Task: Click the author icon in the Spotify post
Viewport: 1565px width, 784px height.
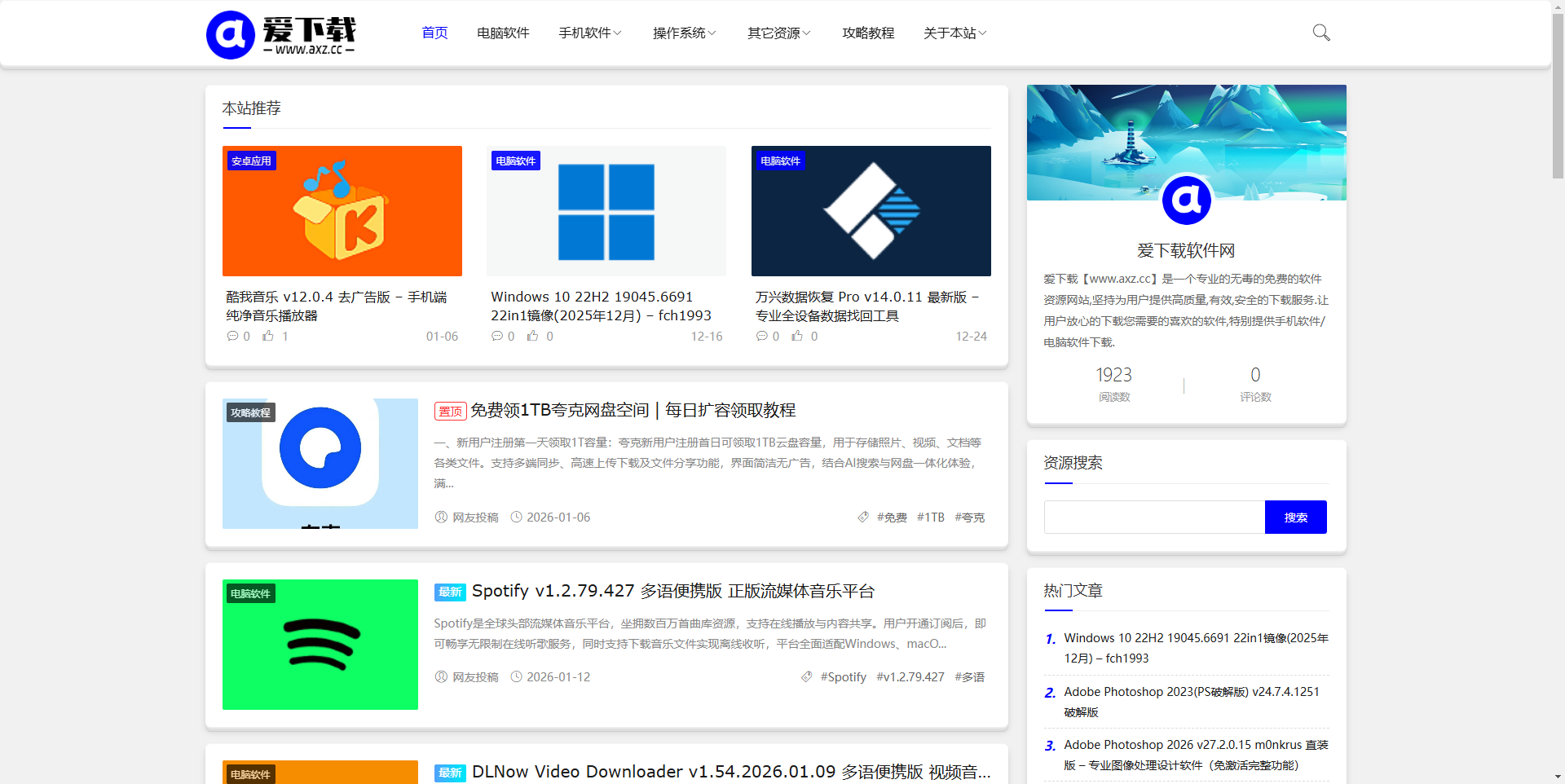Action: 441,676
